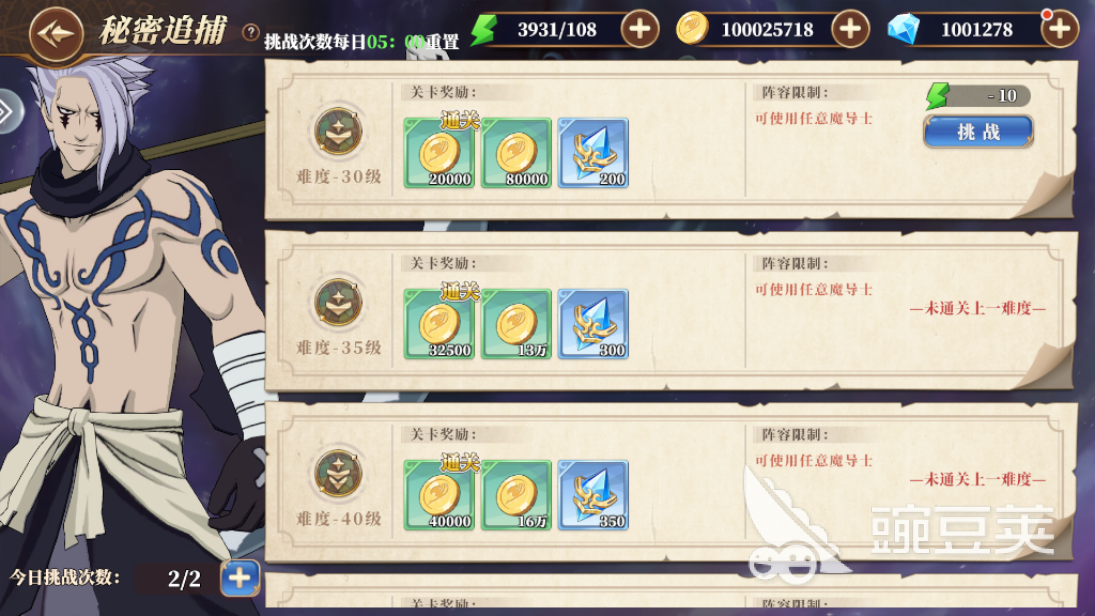Go back using the arrow button
Screen dimensions: 1095x616
56,33
